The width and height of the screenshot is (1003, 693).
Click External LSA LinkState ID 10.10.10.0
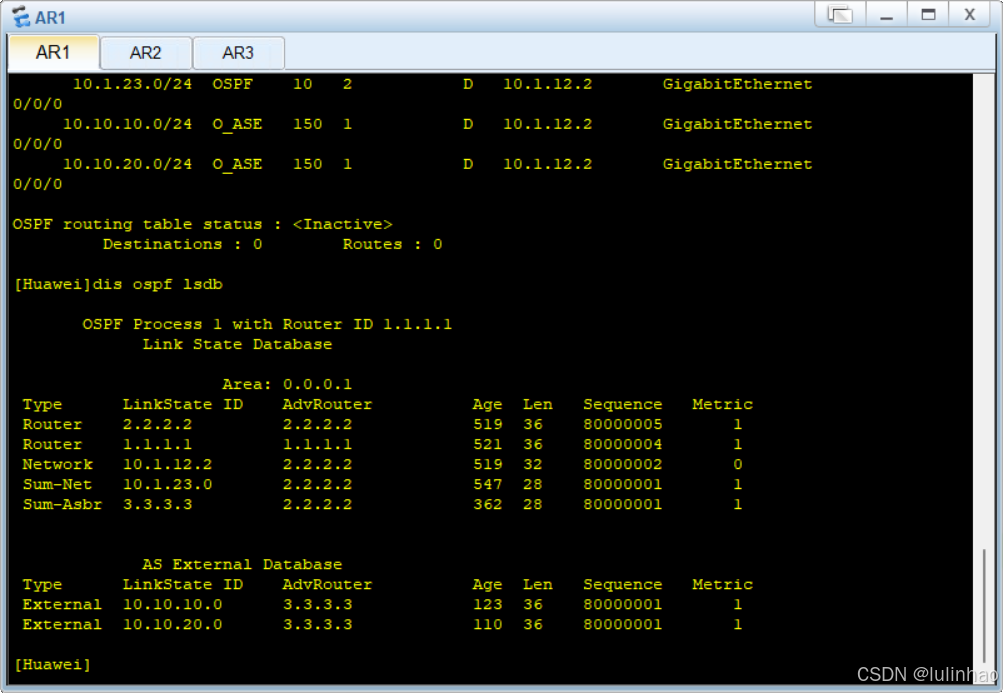[173, 604]
